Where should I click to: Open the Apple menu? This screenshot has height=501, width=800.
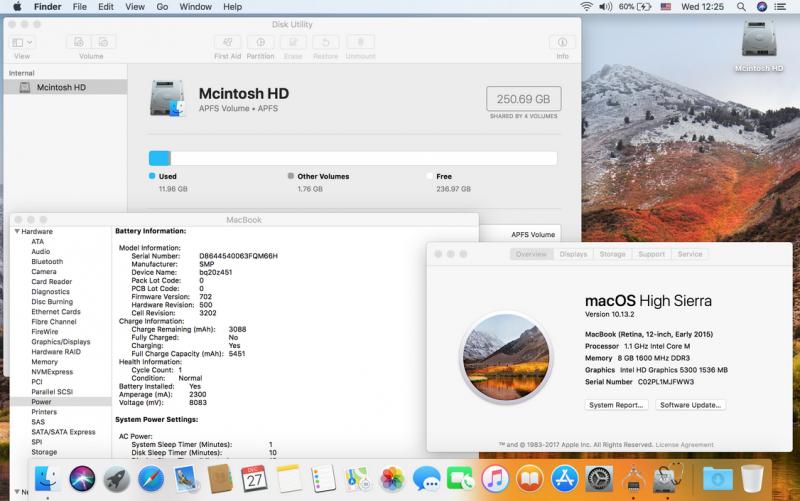coord(17,7)
